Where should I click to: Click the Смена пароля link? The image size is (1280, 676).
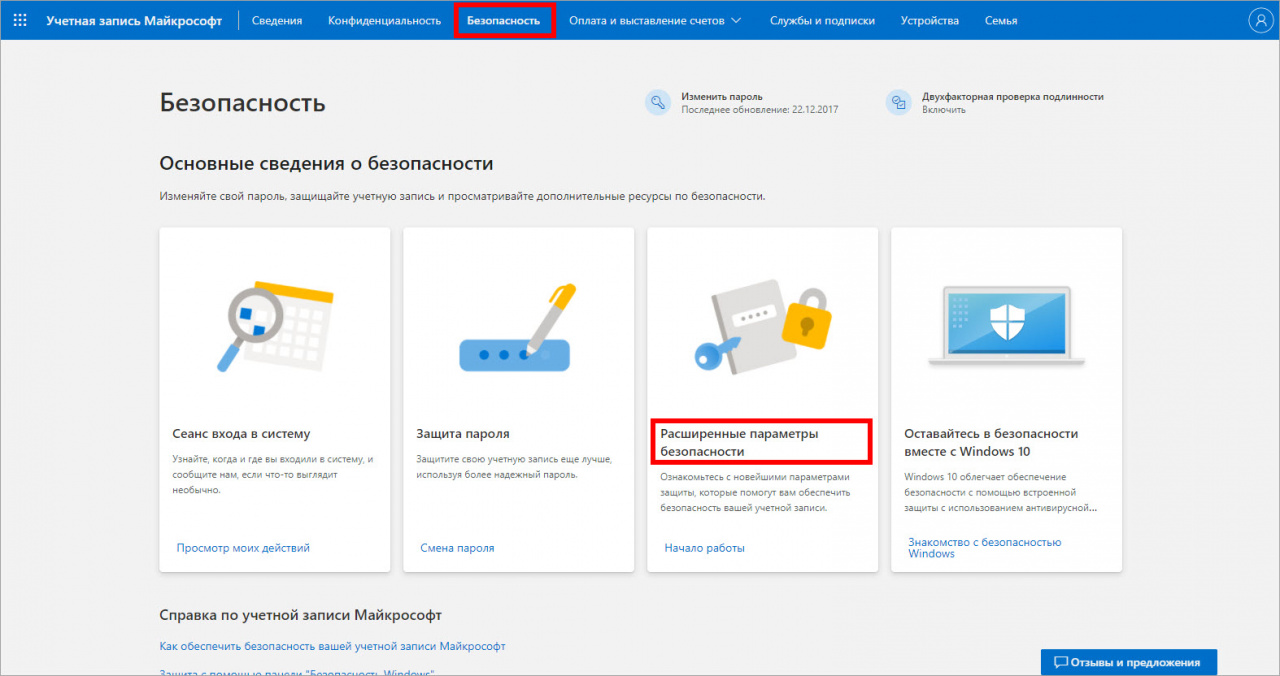[457, 548]
